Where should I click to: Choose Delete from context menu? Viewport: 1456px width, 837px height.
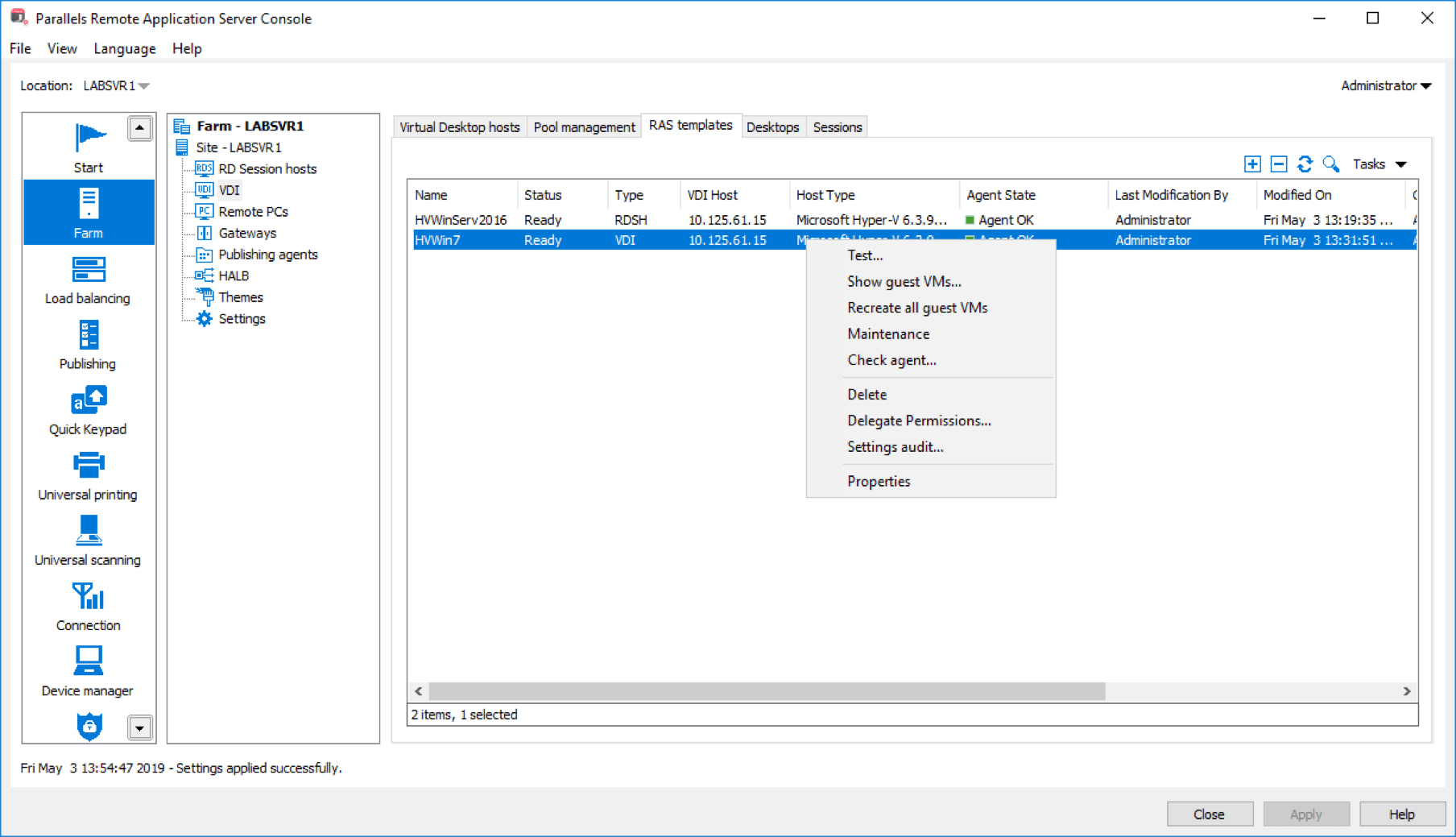click(931, 394)
